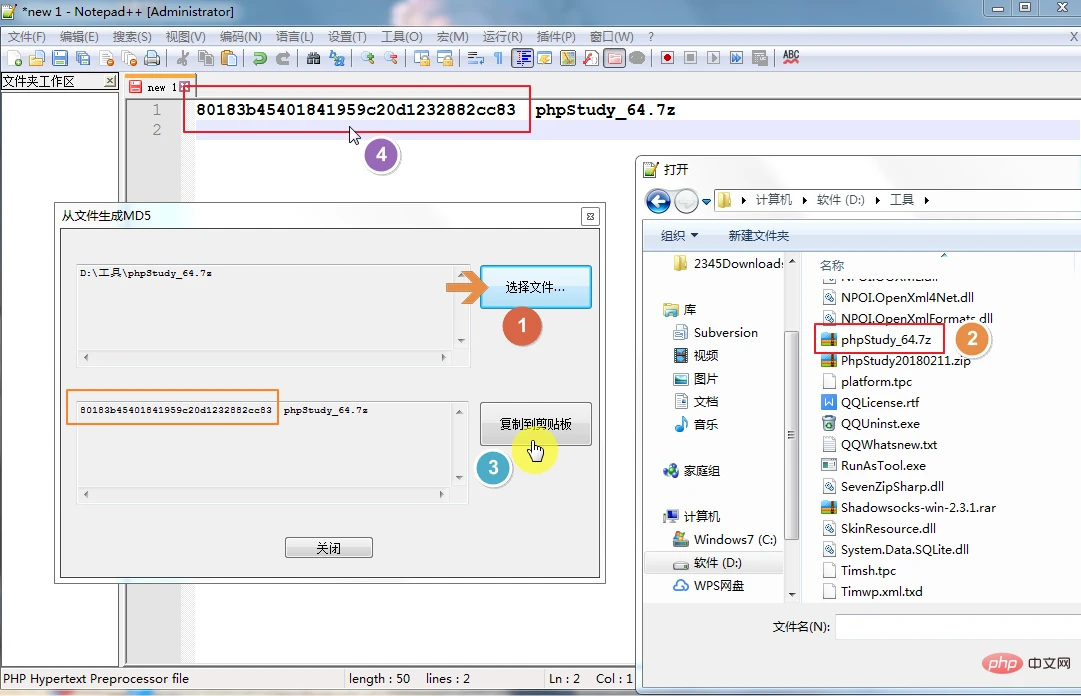Image resolution: width=1081 pixels, height=696 pixels.
Task: Click 关闭 in the MD5 dialog
Action: (329, 548)
